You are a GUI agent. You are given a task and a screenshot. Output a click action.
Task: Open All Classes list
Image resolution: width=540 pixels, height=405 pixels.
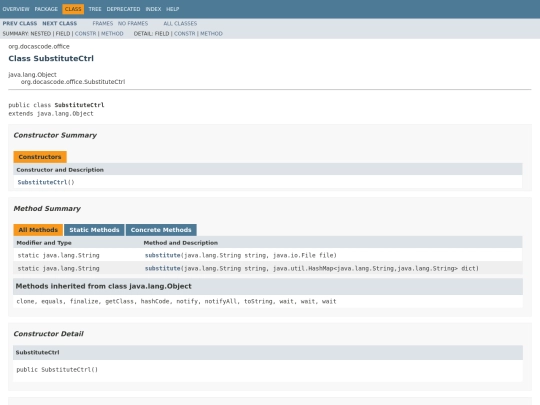tap(180, 23)
